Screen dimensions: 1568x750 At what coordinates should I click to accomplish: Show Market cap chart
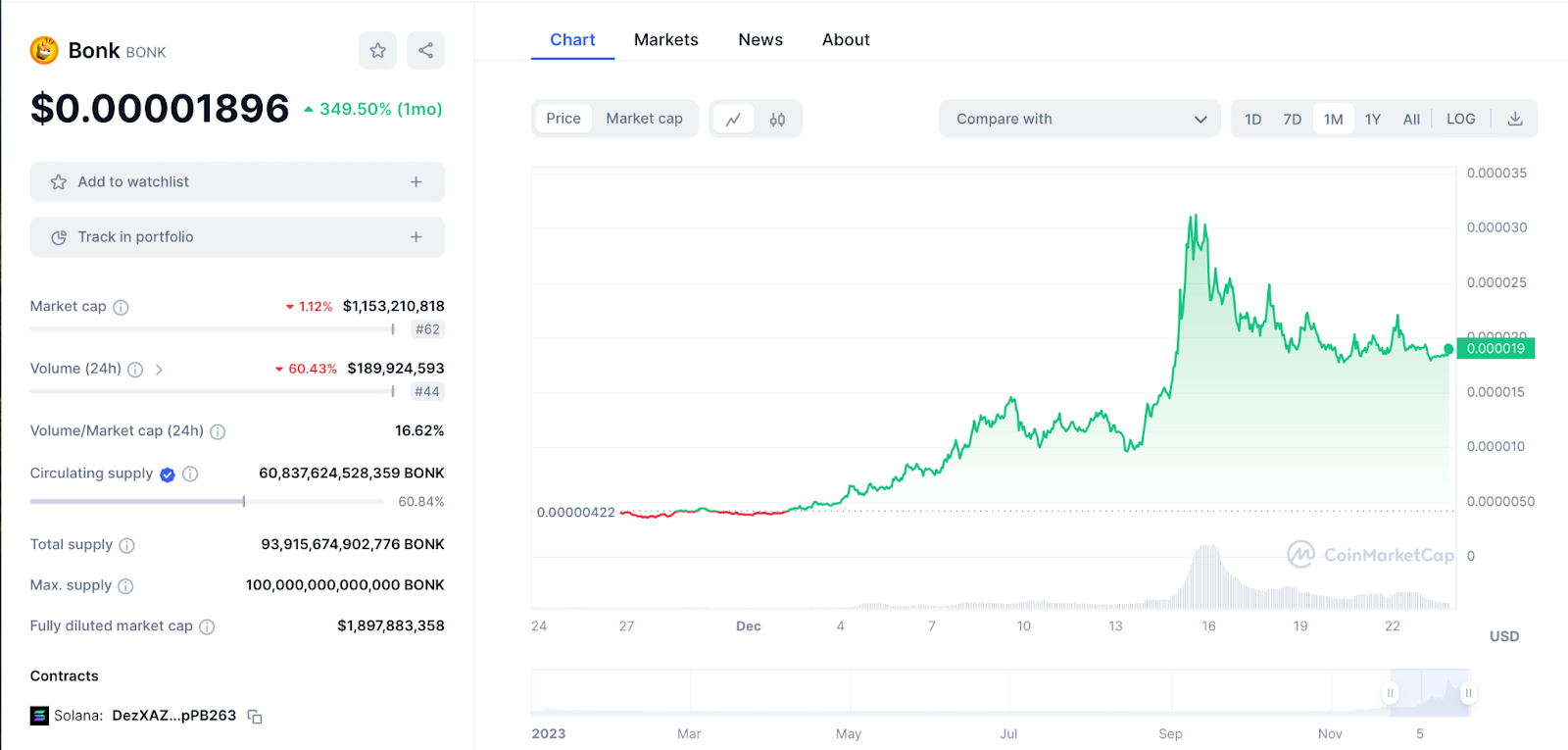pos(644,119)
